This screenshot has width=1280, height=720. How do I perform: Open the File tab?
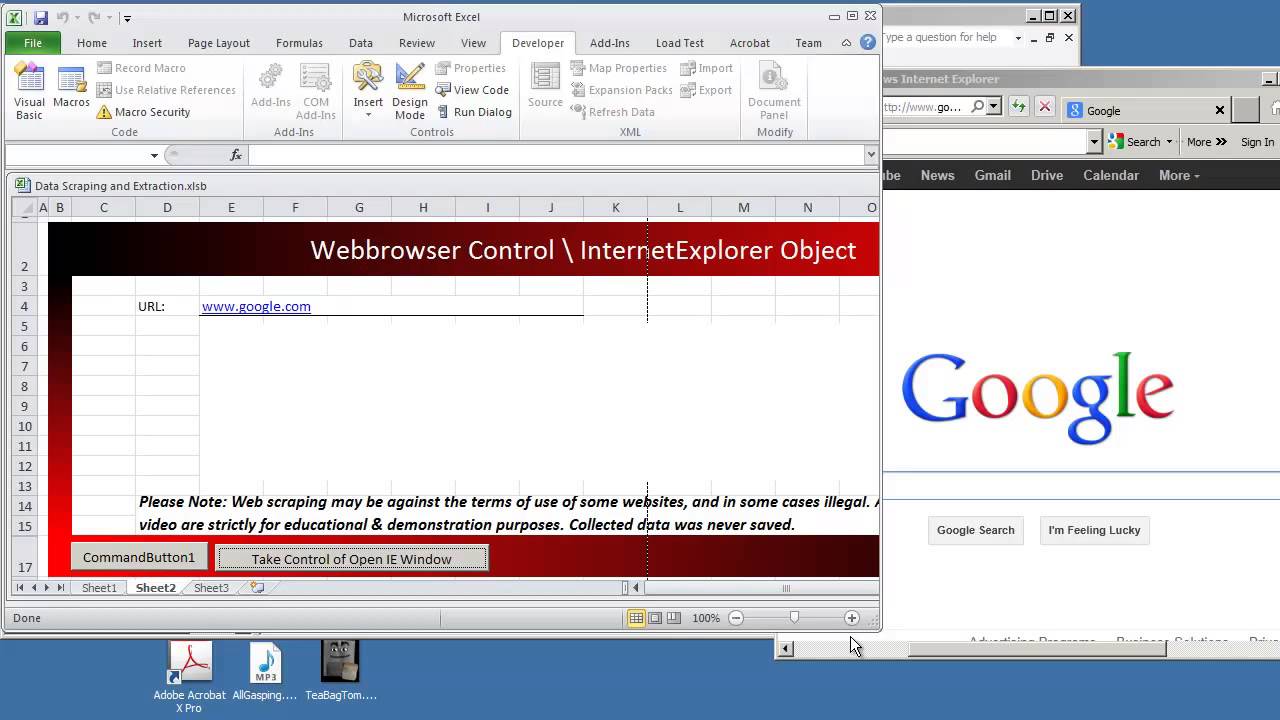click(x=33, y=43)
